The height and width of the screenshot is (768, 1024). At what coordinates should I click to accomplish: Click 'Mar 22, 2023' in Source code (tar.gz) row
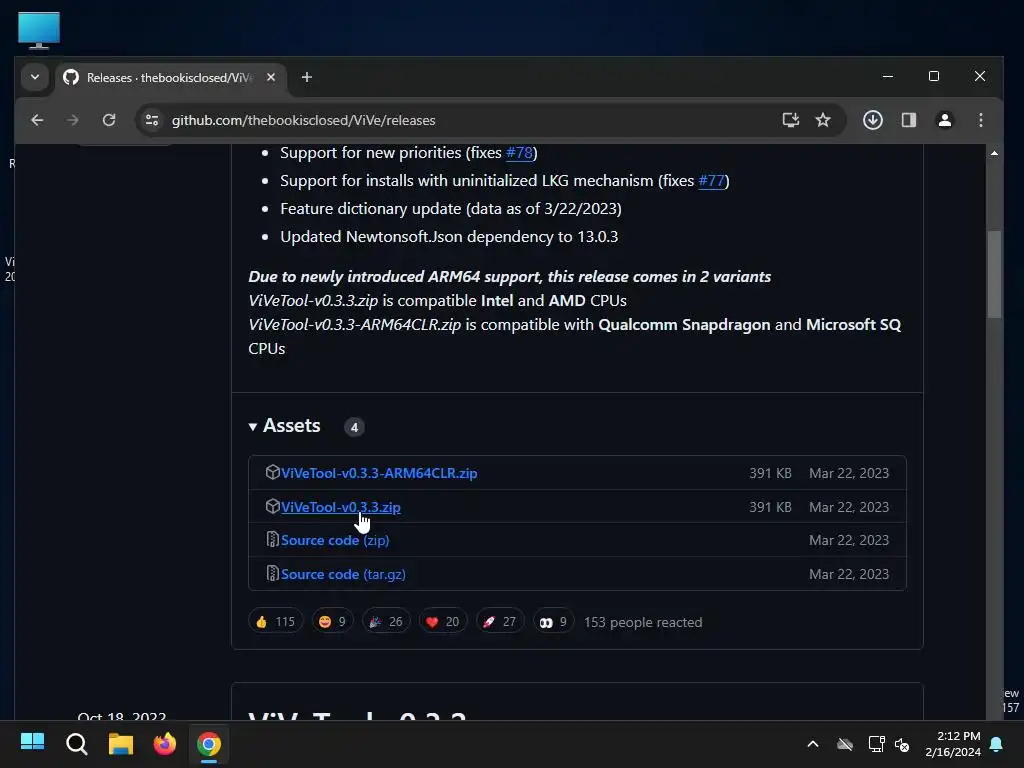coord(849,574)
